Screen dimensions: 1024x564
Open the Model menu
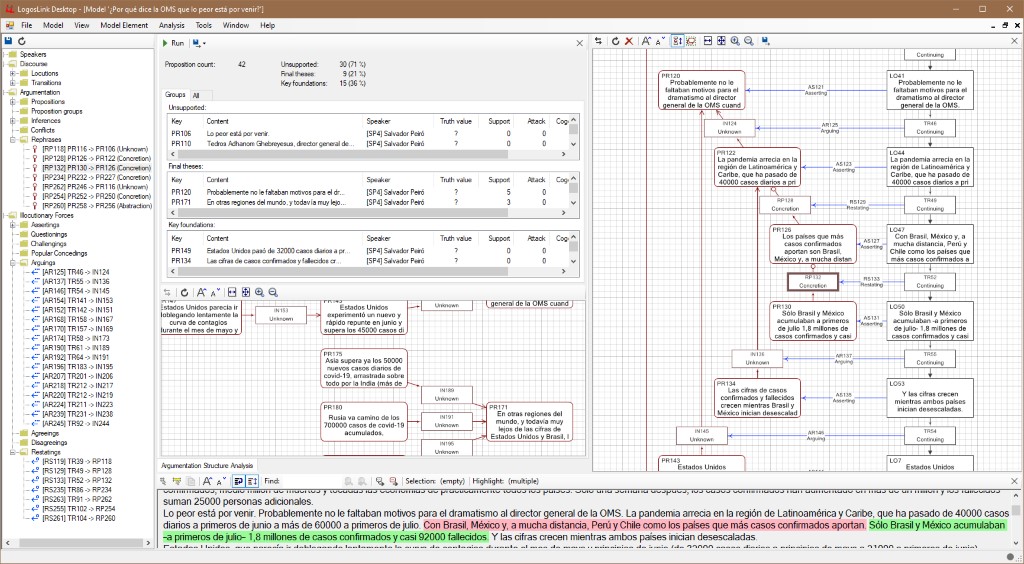coord(53,25)
